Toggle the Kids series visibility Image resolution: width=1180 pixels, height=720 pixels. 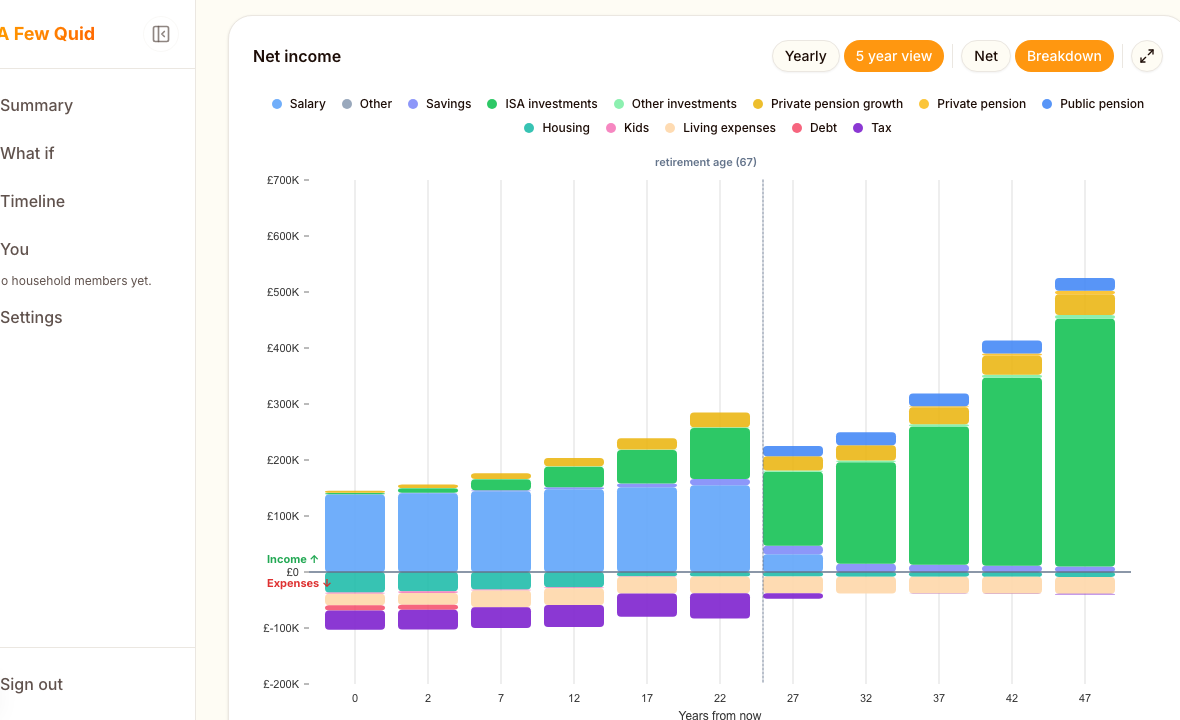(626, 127)
